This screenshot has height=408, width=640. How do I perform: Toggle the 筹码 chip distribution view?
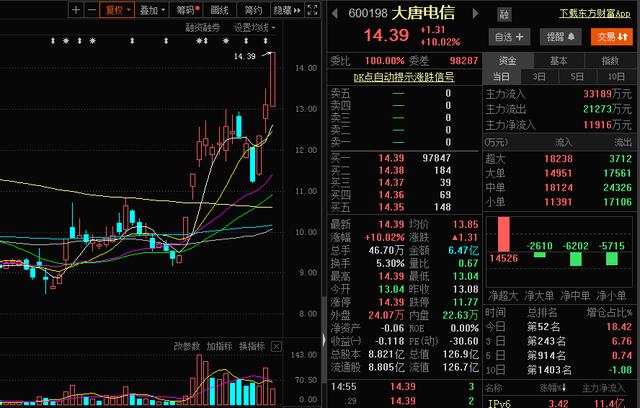click(187, 10)
